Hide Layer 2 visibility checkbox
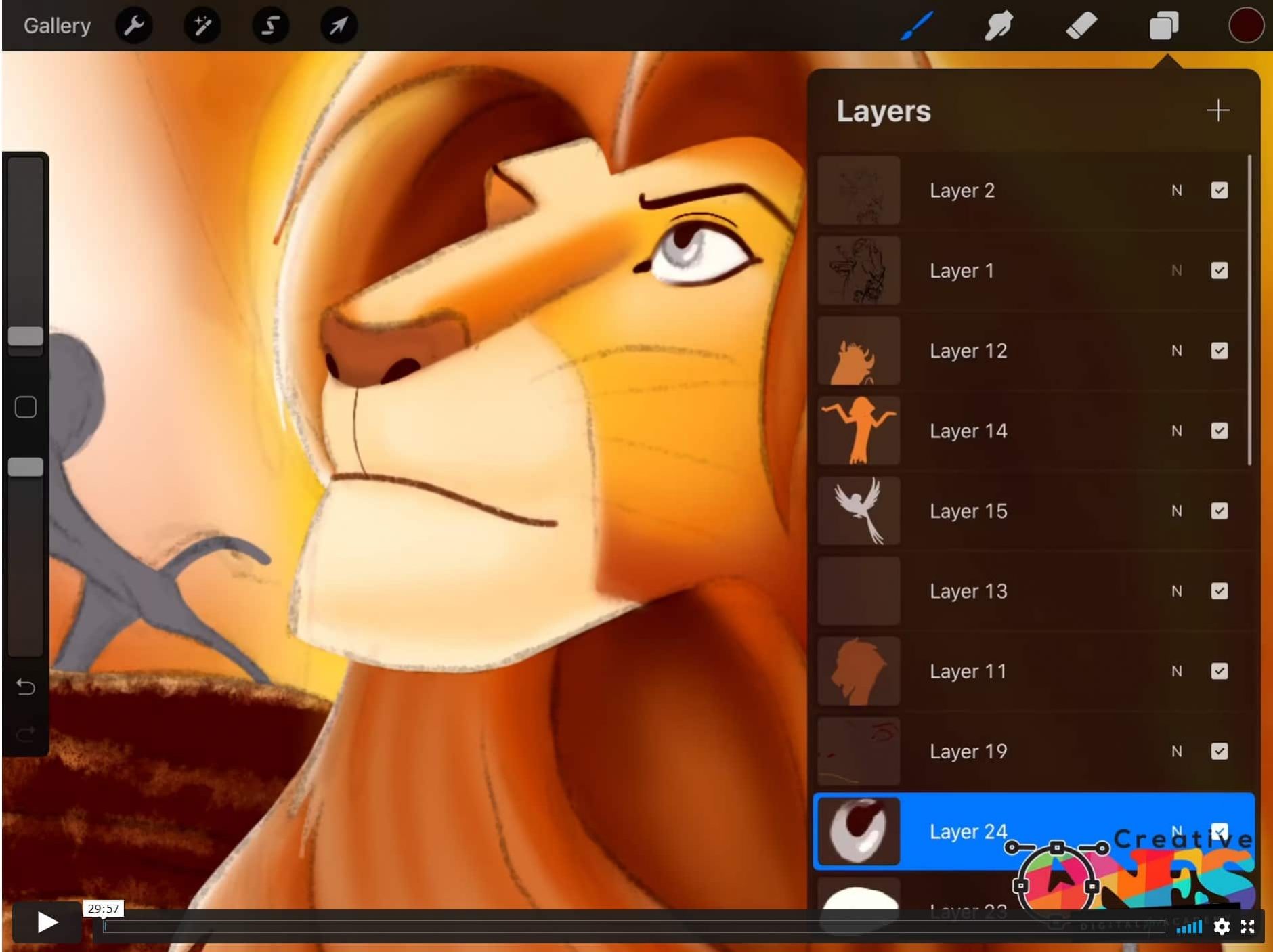 point(1219,191)
